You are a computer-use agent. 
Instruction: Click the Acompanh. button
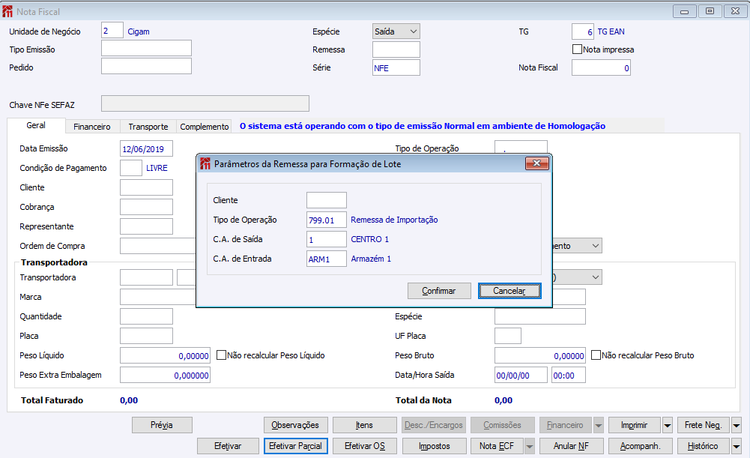pyautogui.click(x=640, y=446)
